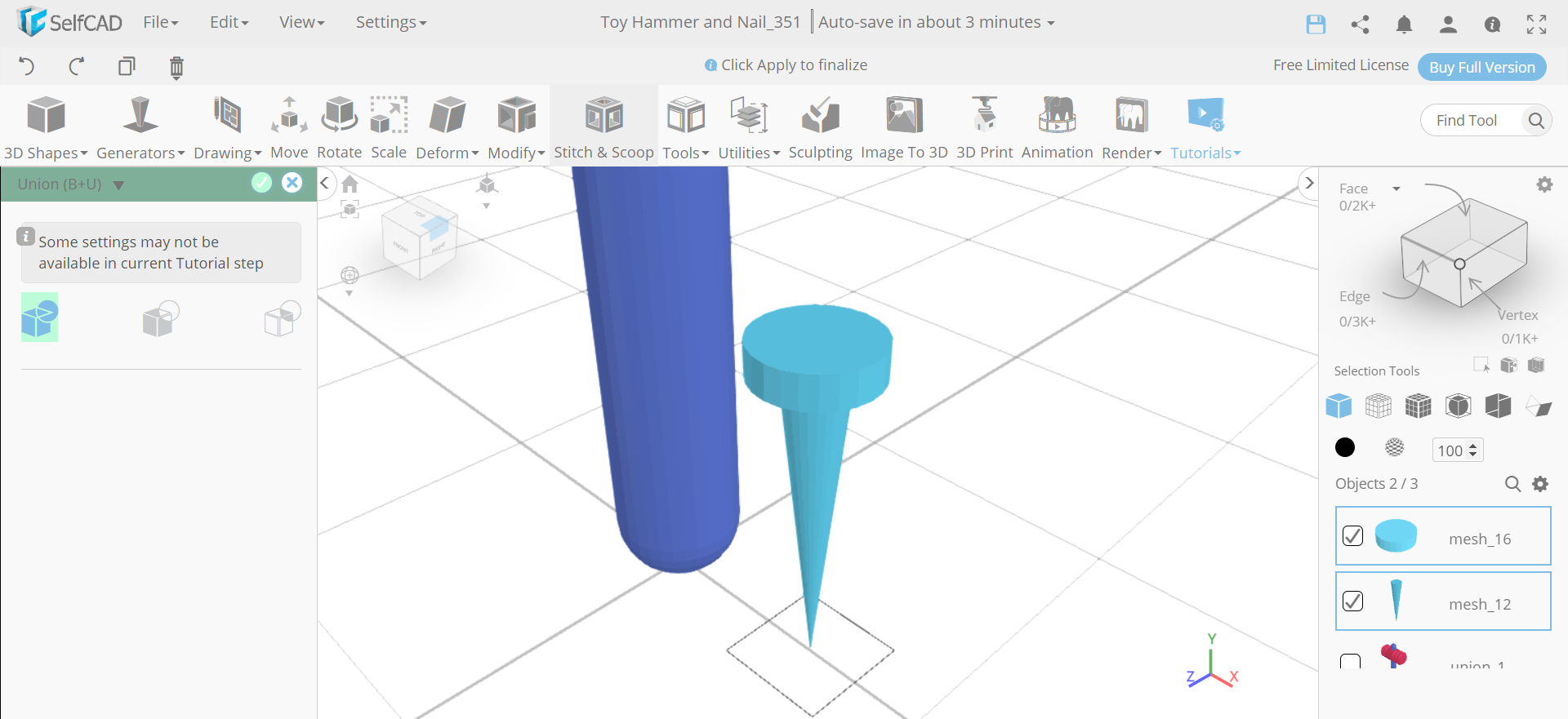Cancel the Union operation
This screenshot has height=719, width=1568.
292,183
